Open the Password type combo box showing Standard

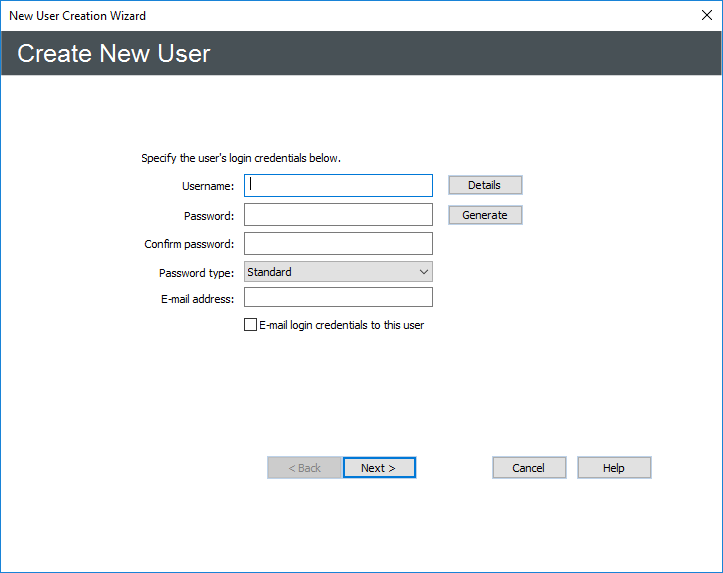tap(330, 272)
